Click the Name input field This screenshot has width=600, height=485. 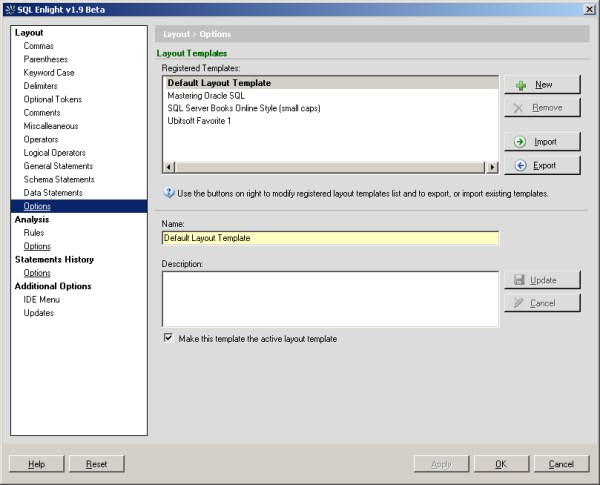point(331,238)
